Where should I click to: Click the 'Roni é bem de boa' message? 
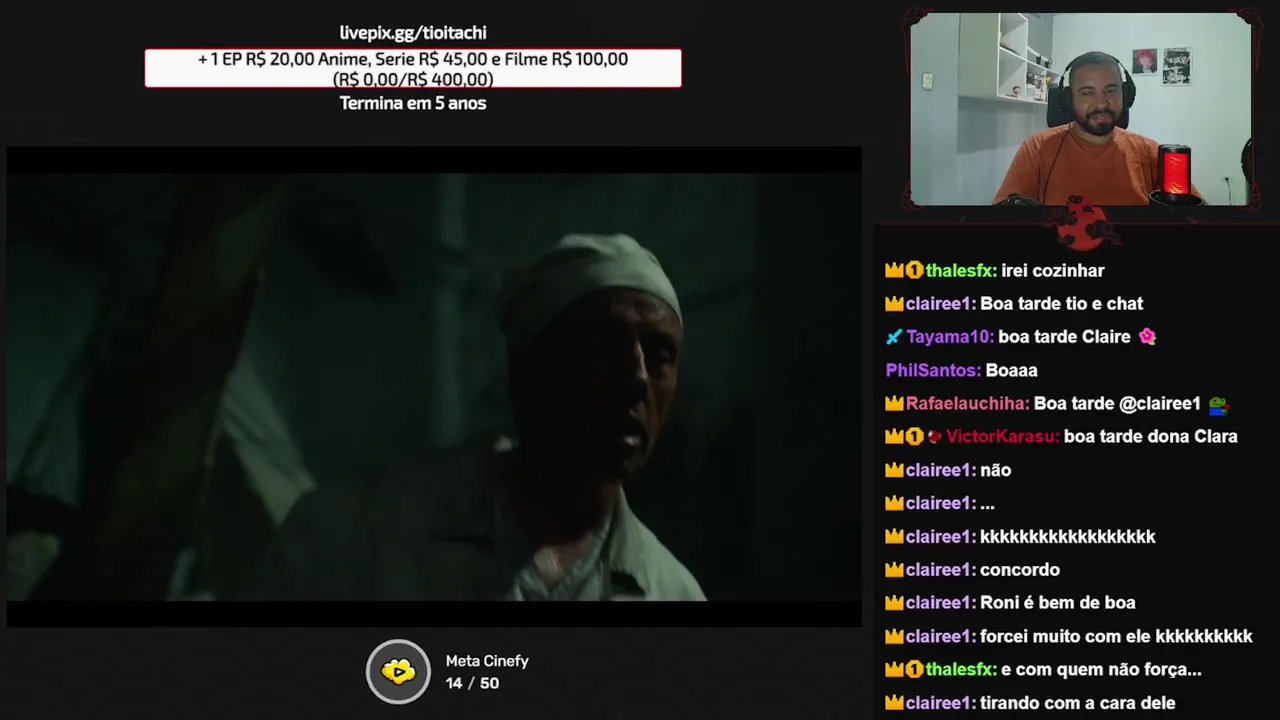click(1058, 603)
